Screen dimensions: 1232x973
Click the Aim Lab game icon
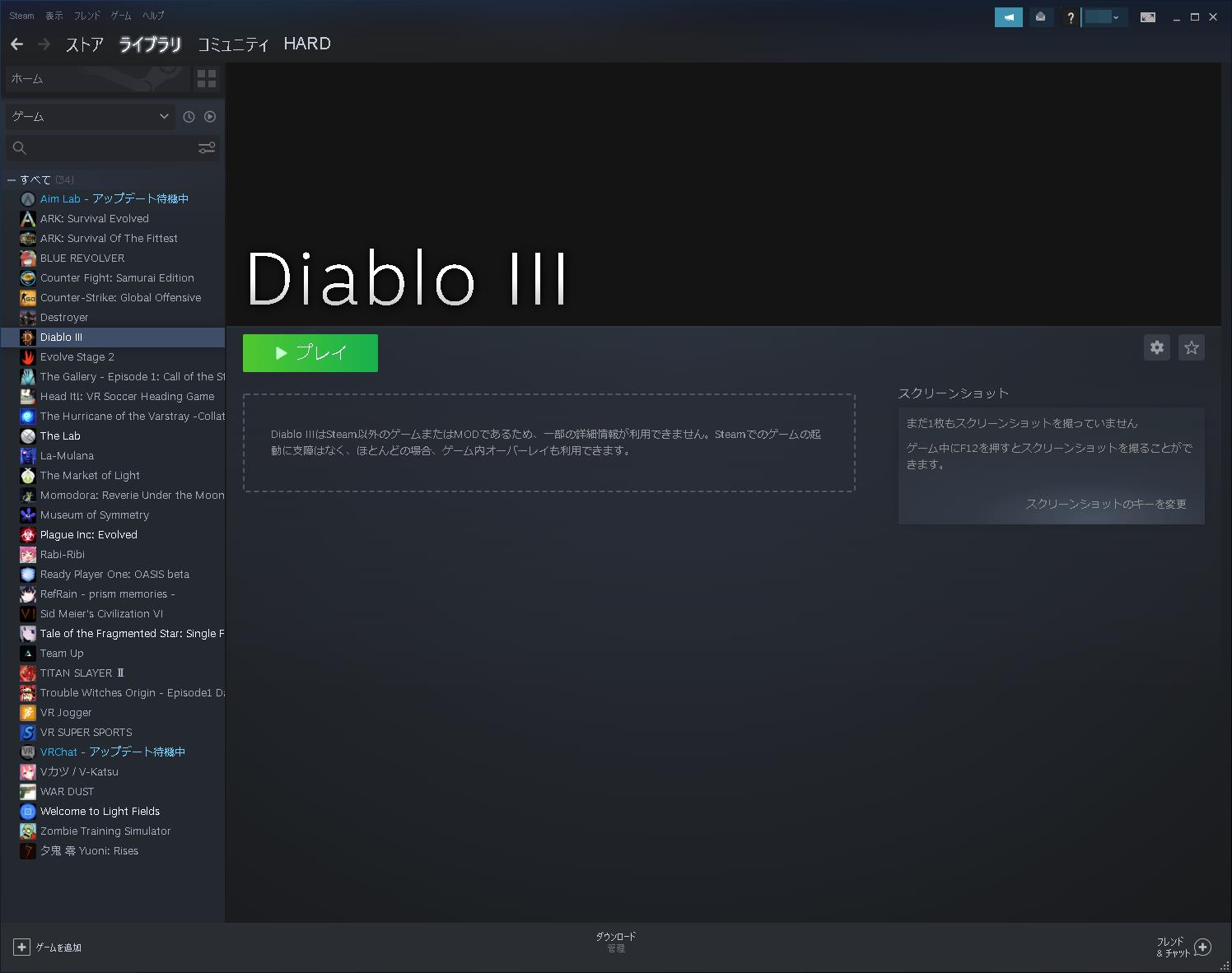coord(28,199)
